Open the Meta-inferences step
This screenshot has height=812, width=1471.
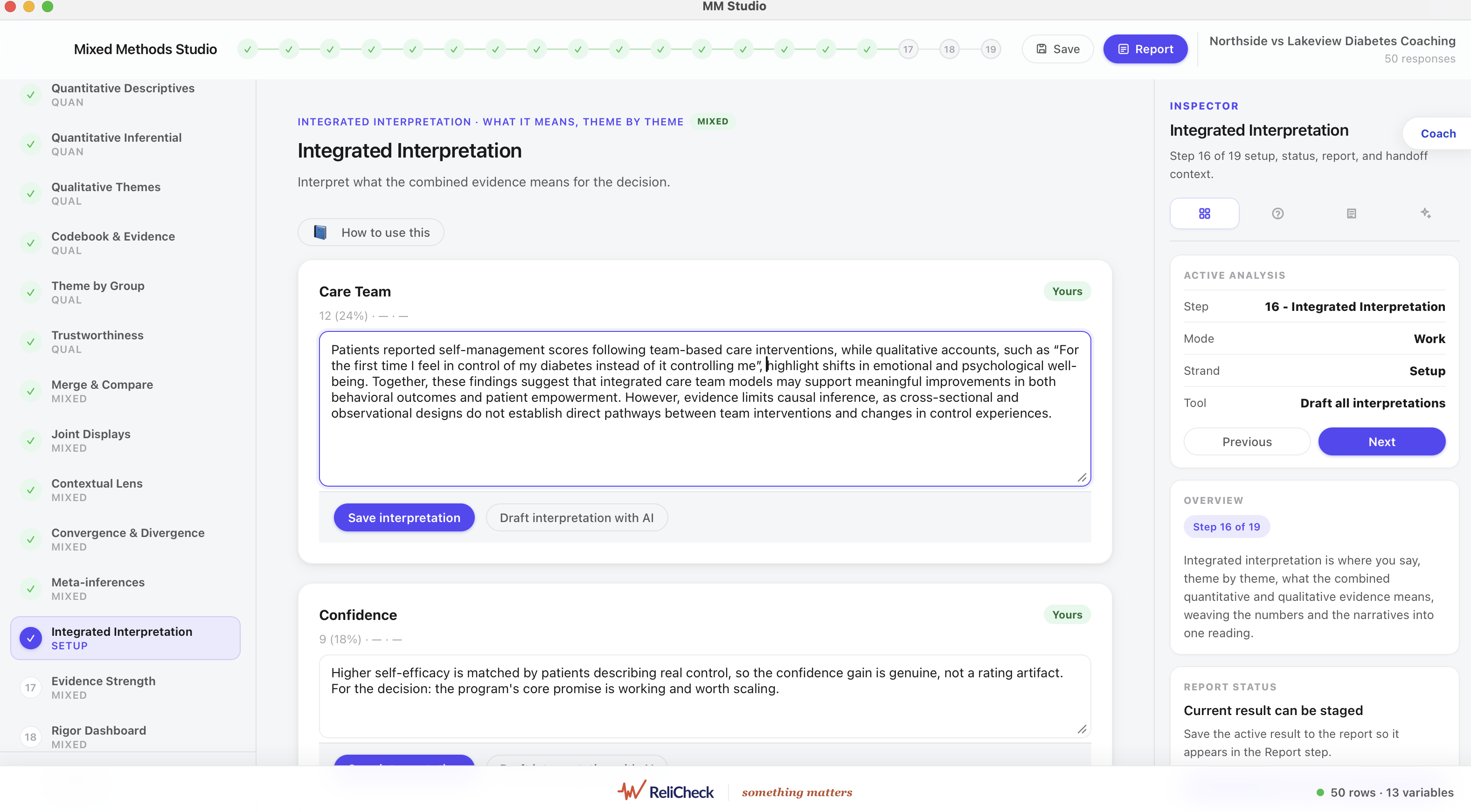tap(125, 589)
